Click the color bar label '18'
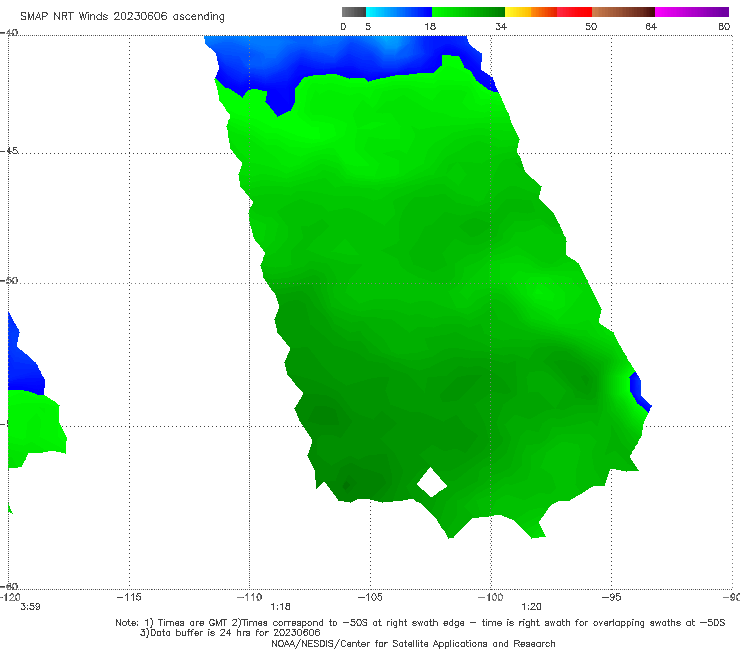The height and width of the screenshot is (650, 740). pyautogui.click(x=430, y=27)
